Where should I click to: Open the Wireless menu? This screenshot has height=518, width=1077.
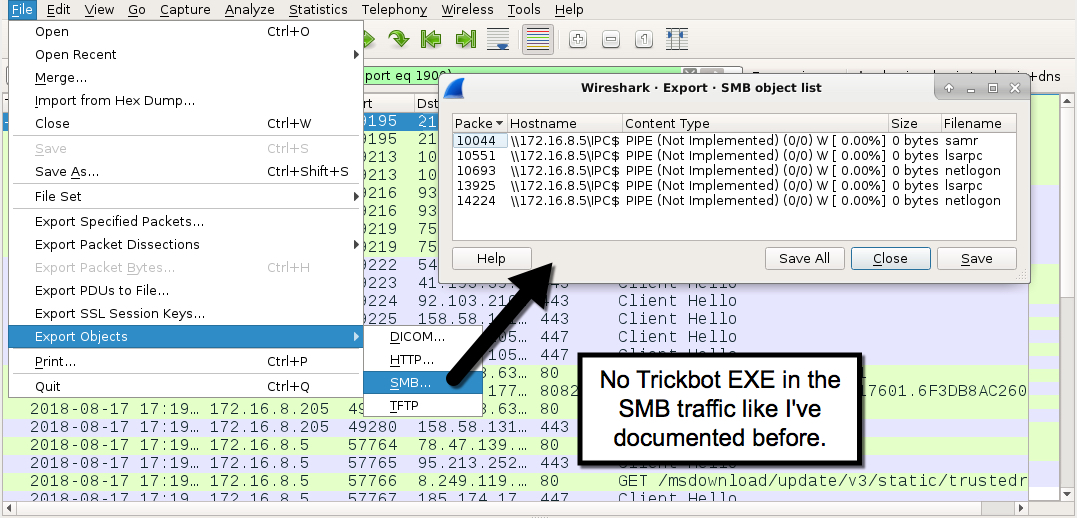point(467,10)
